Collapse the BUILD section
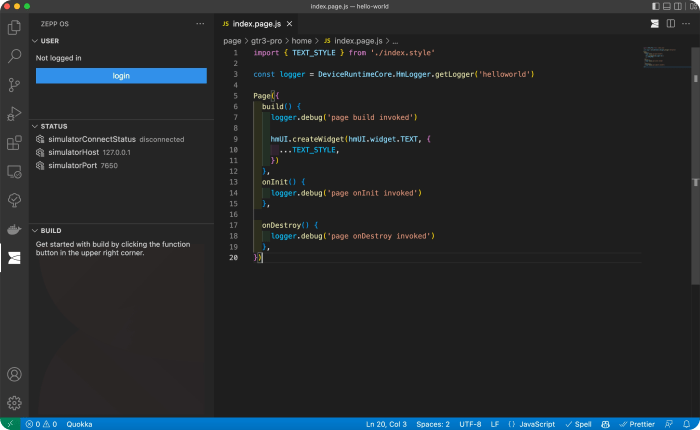700x430 pixels. tap(51, 230)
